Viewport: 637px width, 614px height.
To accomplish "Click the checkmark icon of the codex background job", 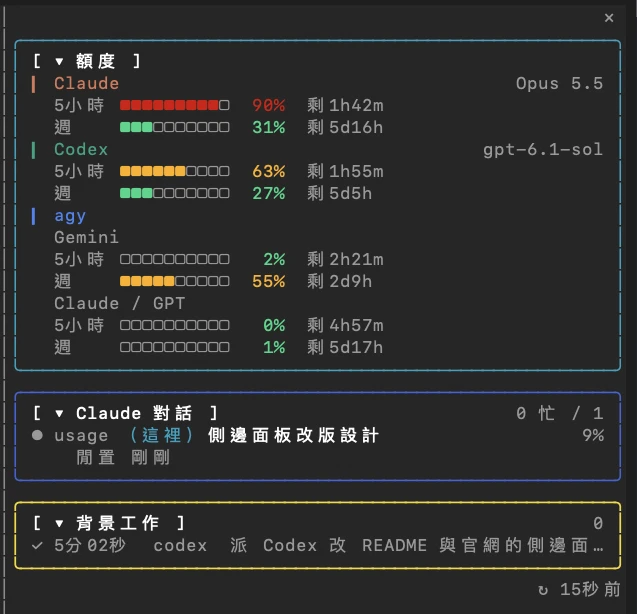I will (37, 545).
